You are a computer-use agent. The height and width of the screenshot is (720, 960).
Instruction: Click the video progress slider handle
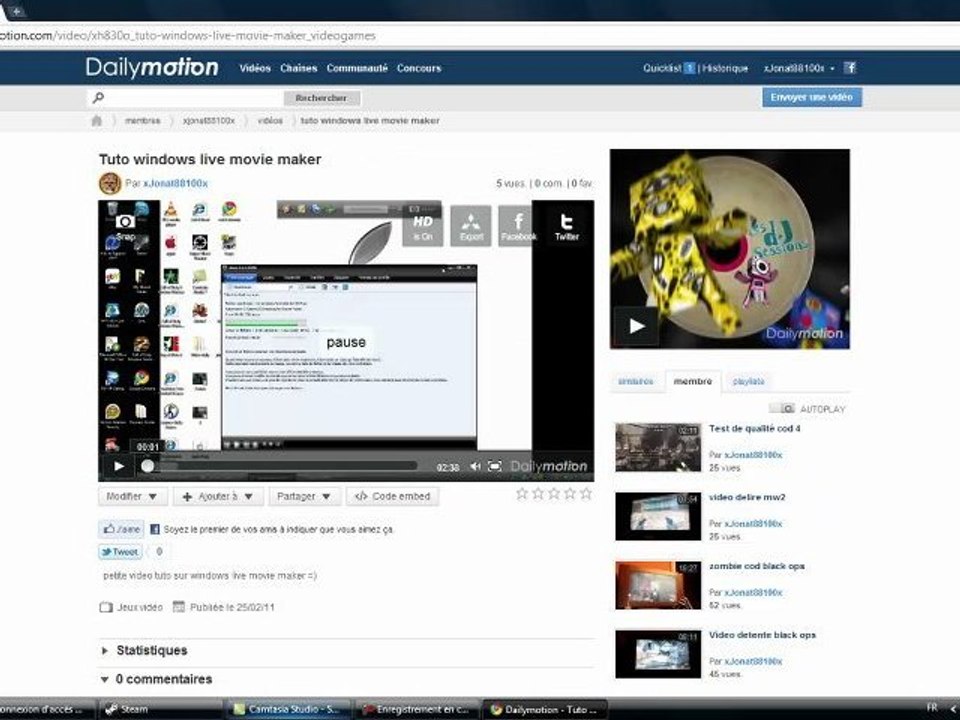[x=148, y=467]
